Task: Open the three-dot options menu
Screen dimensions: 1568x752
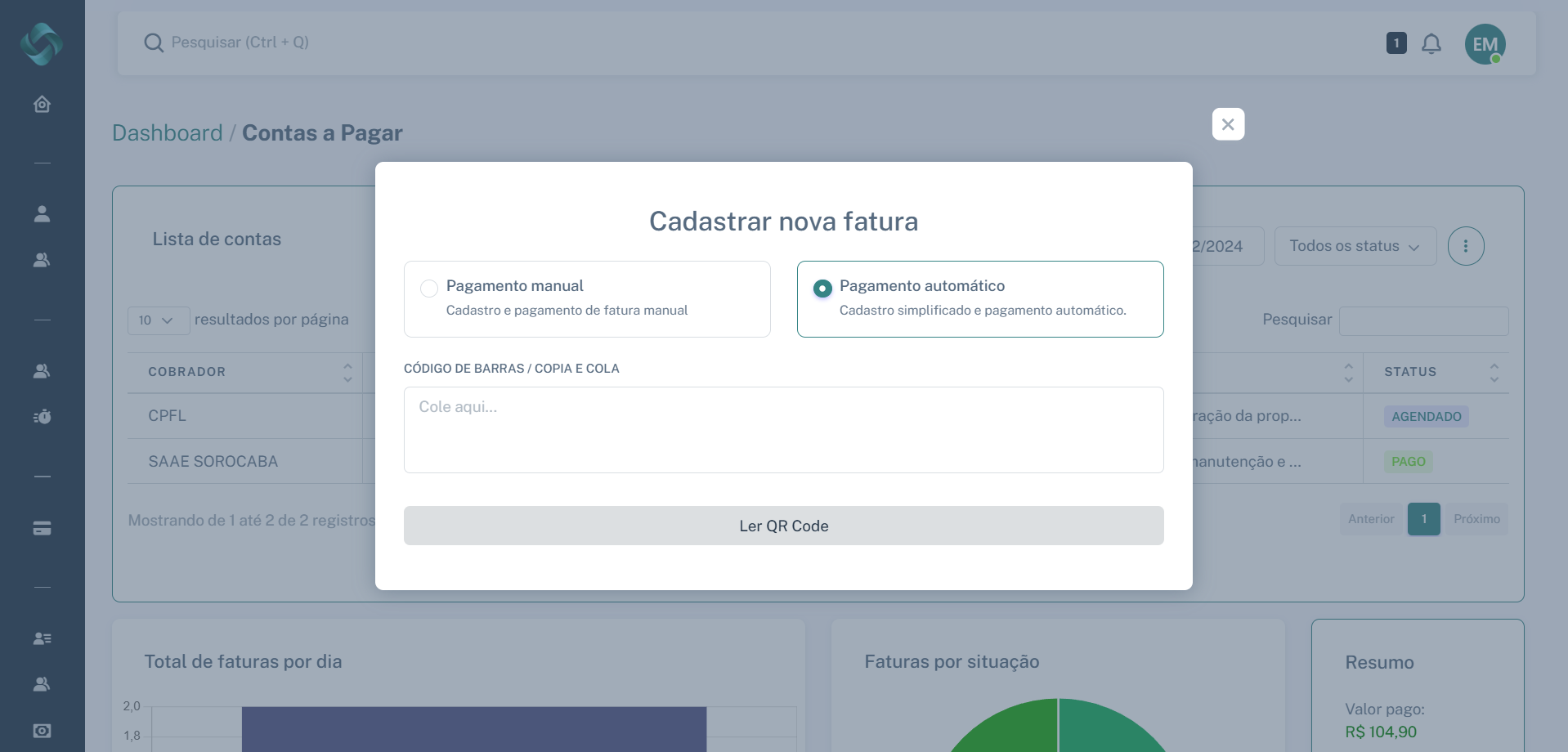Action: pyautogui.click(x=1465, y=246)
